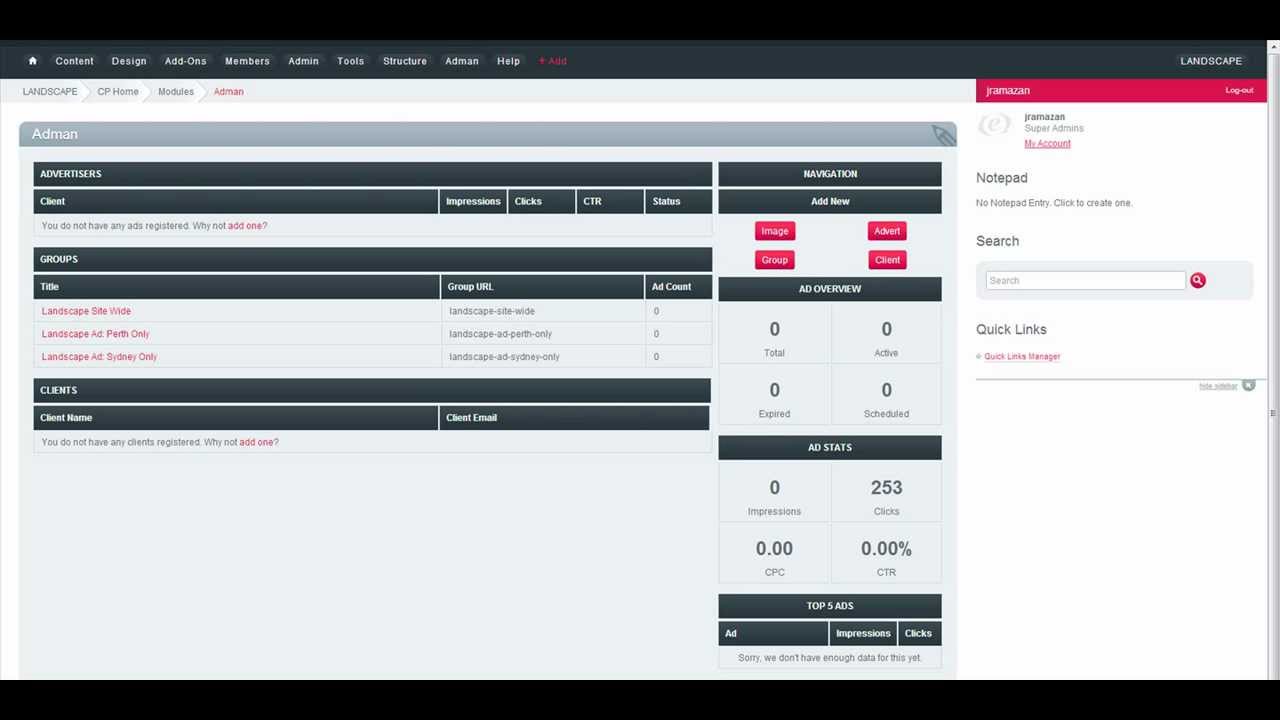Go to LANDSCAPE breadcrumb
Image resolution: width=1280 pixels, height=720 pixels.
coord(50,92)
